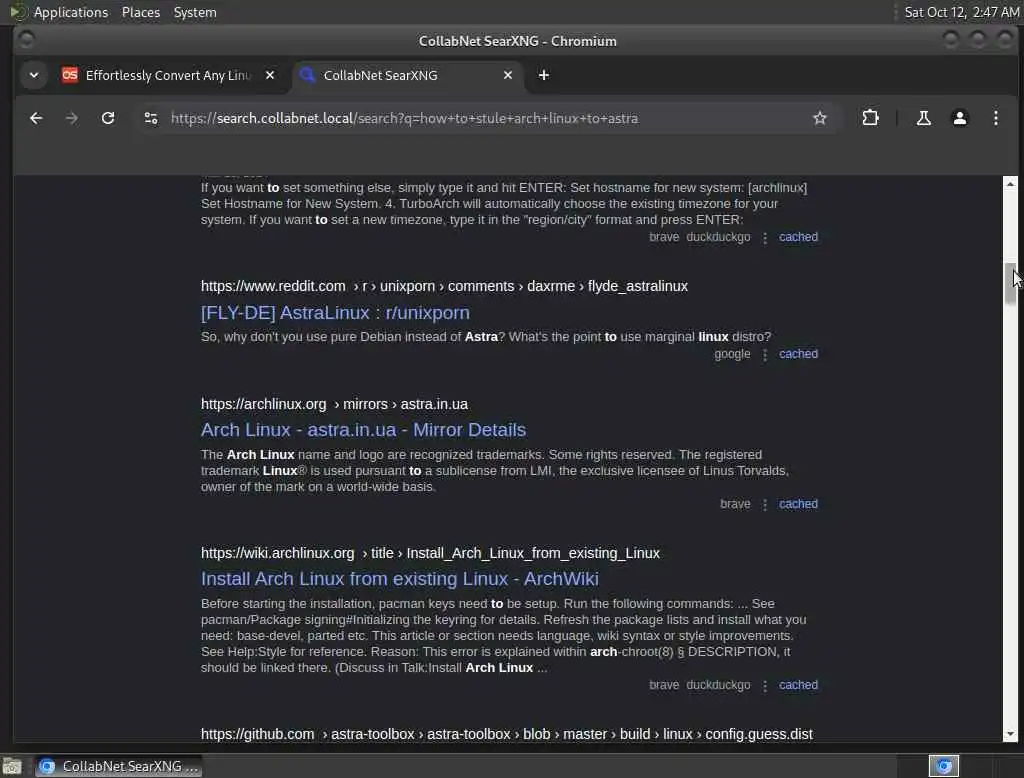The image size is (1024, 778).
Task: Click scrollbar down arrow
Action: click(1010, 734)
